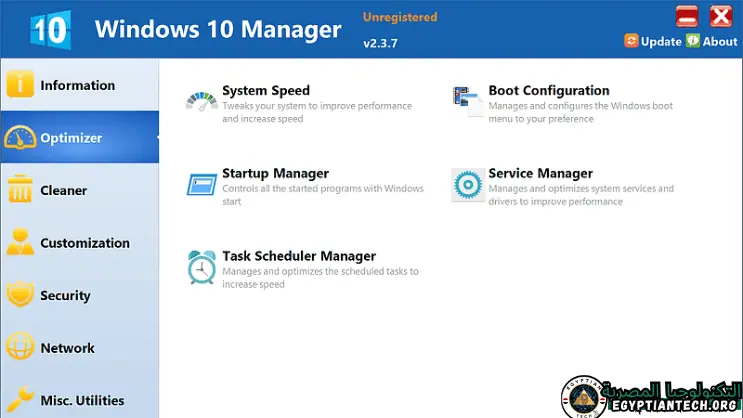Click the Service Manager gear icon
743x418 pixels.
tap(468, 185)
